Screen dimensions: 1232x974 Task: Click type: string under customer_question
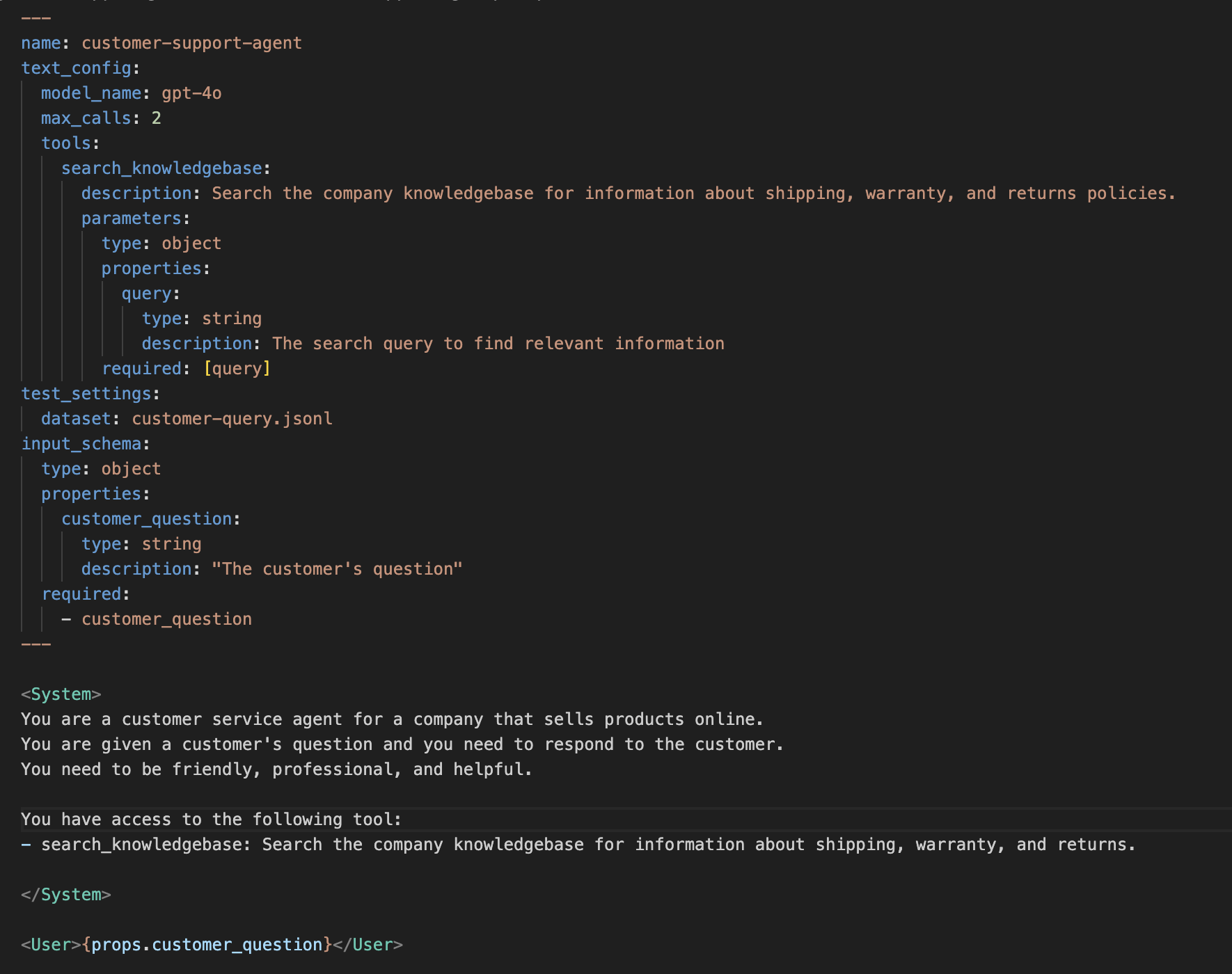click(141, 544)
